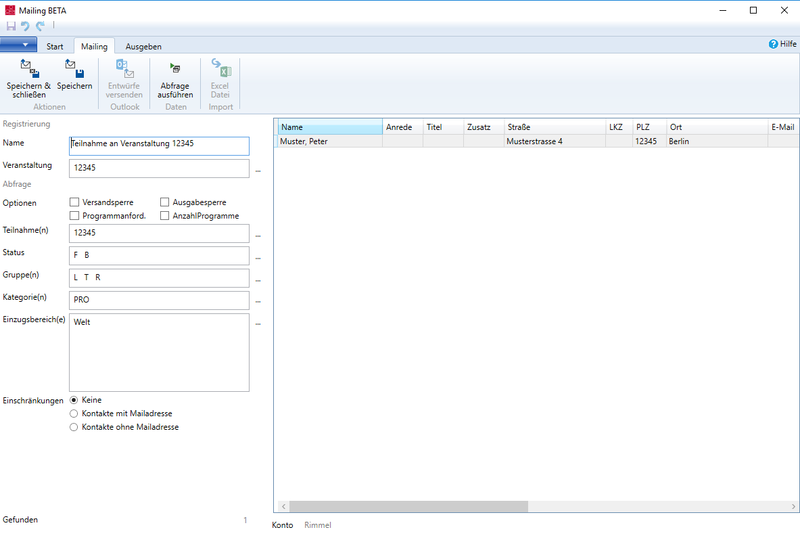Sort by E-Mail column header
This screenshot has width=800, height=536.
[783, 127]
